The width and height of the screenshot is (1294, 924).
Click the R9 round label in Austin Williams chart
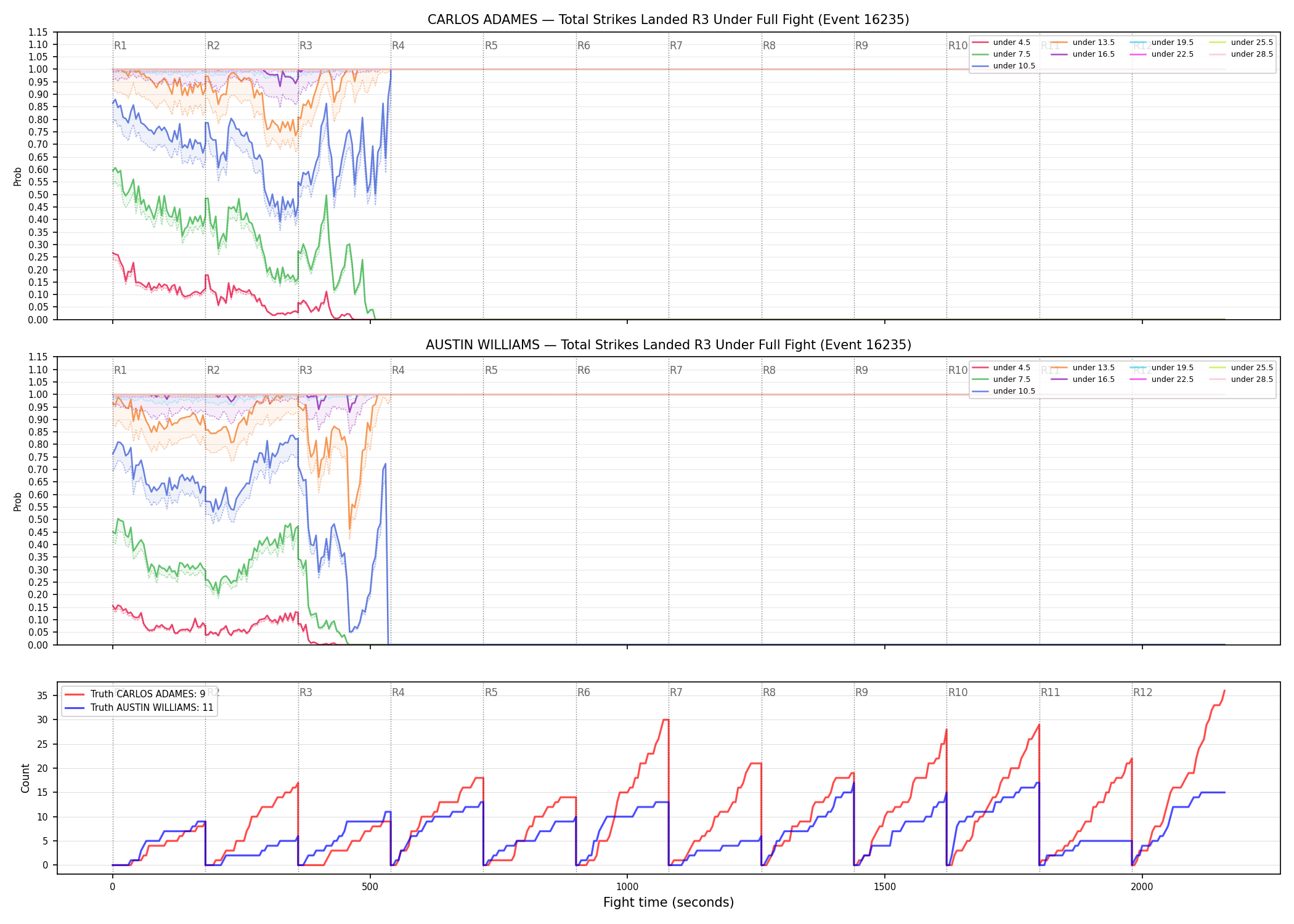tap(861, 370)
